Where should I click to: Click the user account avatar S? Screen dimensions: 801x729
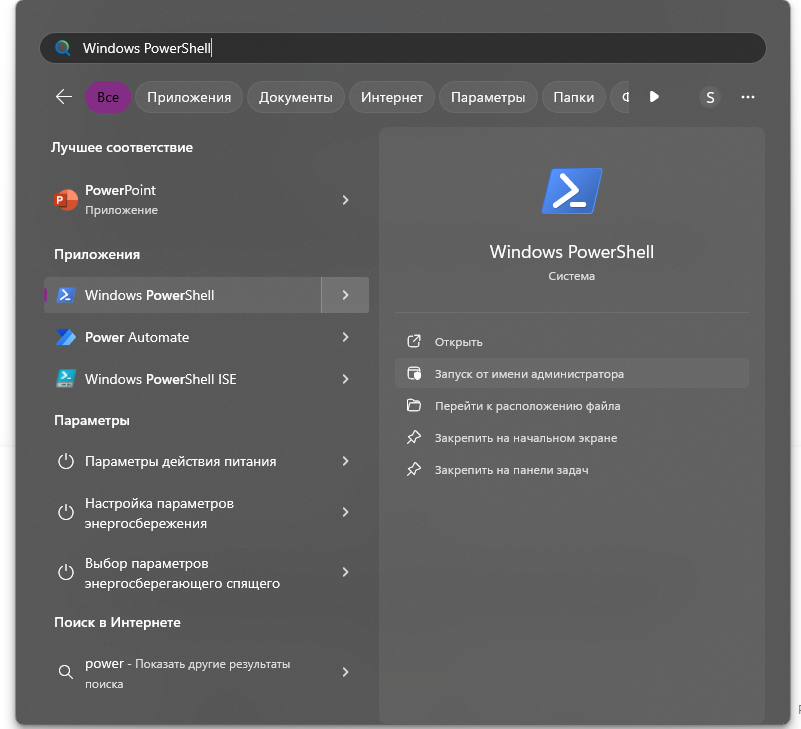pyautogui.click(x=710, y=97)
